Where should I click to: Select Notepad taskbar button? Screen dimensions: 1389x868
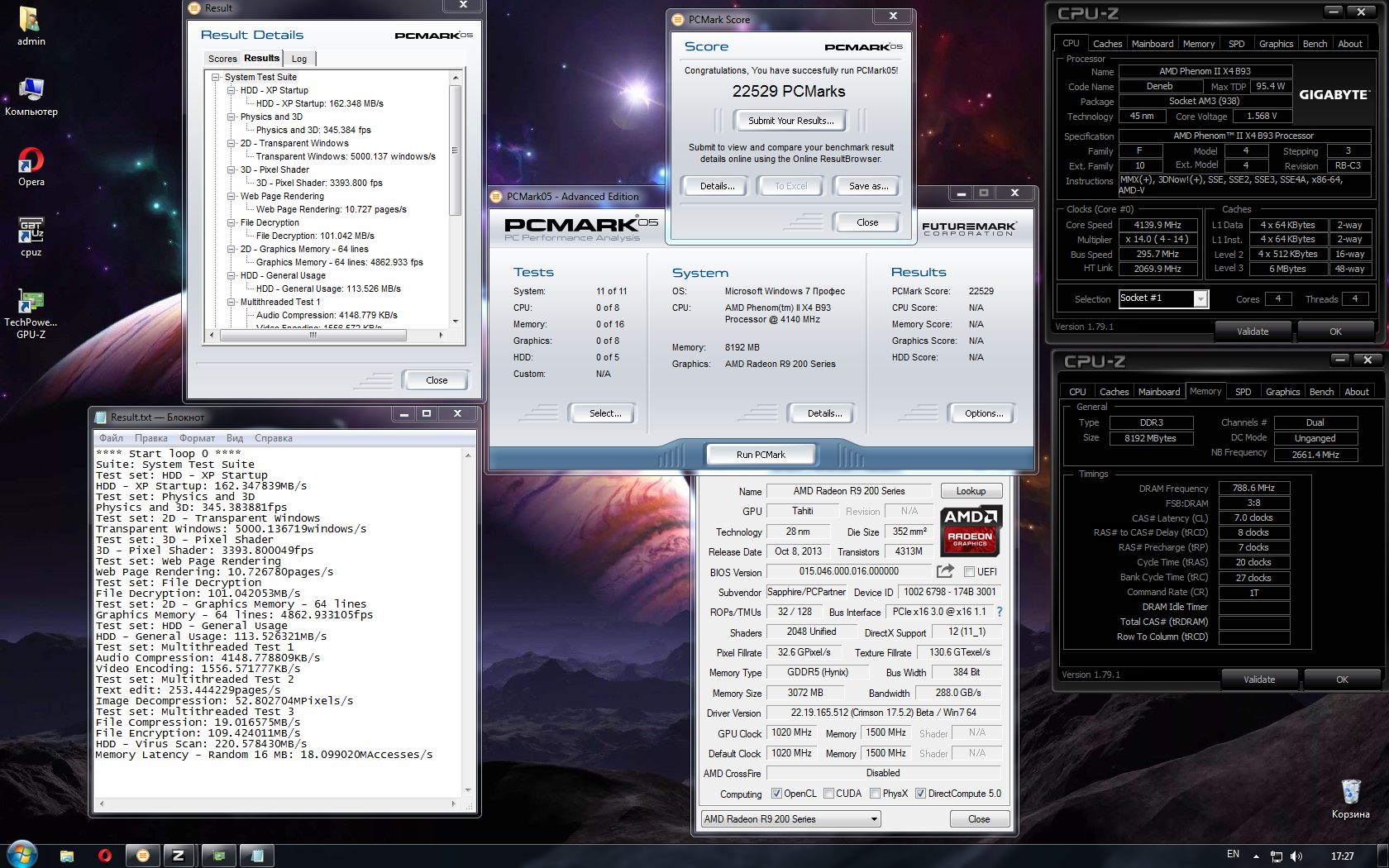click(x=257, y=856)
